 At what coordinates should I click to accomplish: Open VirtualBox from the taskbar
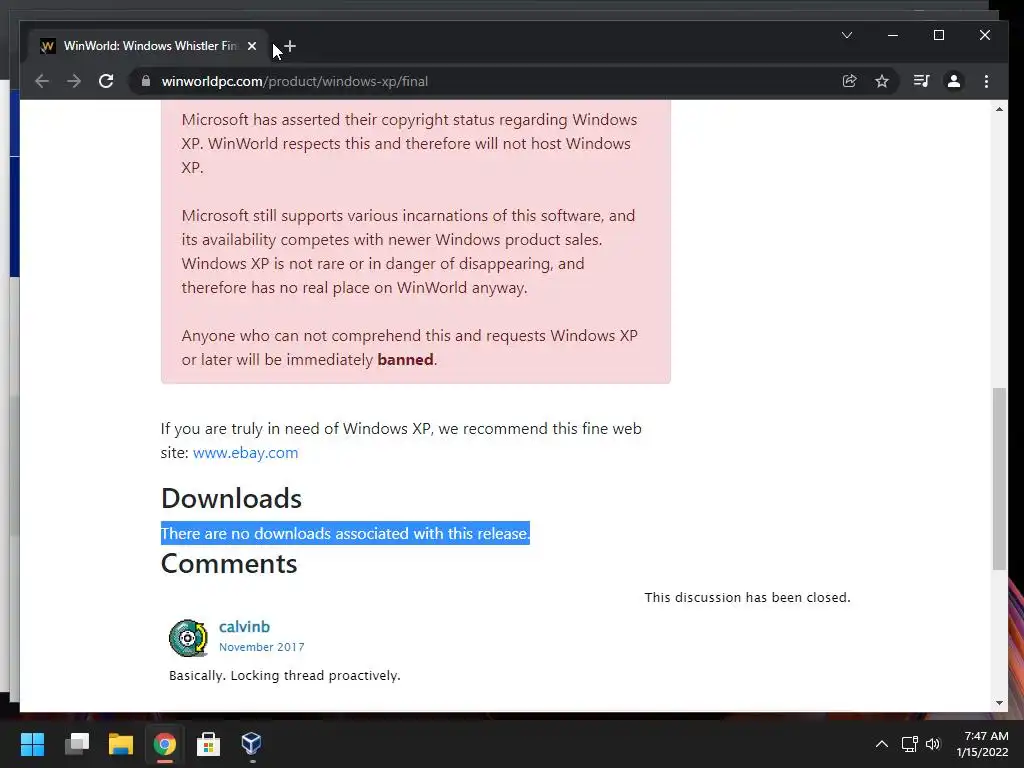pos(252,744)
